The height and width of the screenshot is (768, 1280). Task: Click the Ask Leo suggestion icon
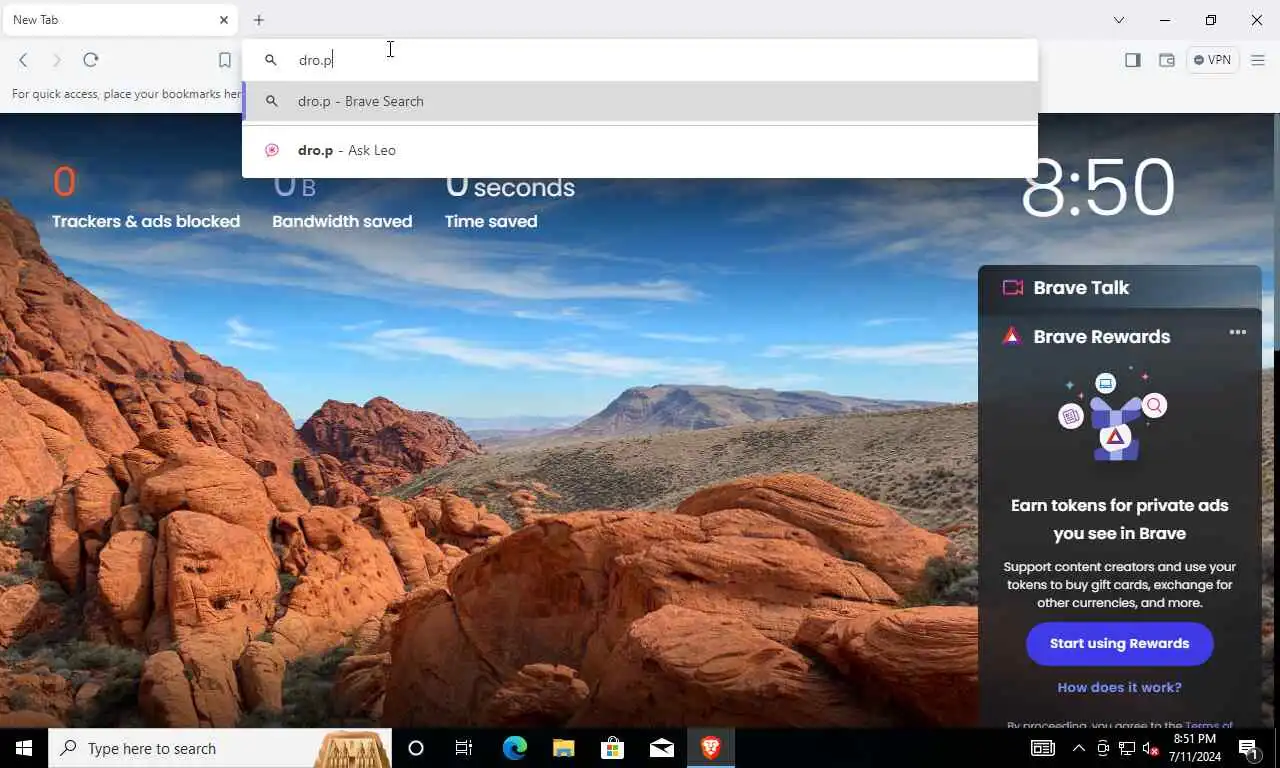[x=271, y=150]
